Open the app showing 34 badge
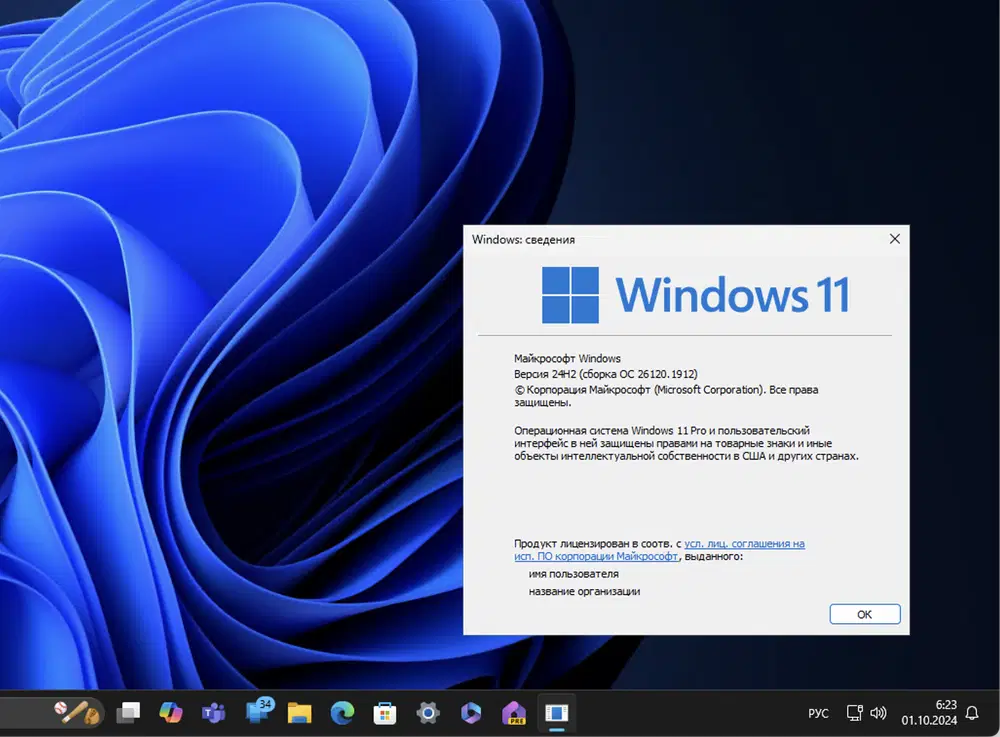The image size is (1000, 737). [259, 710]
